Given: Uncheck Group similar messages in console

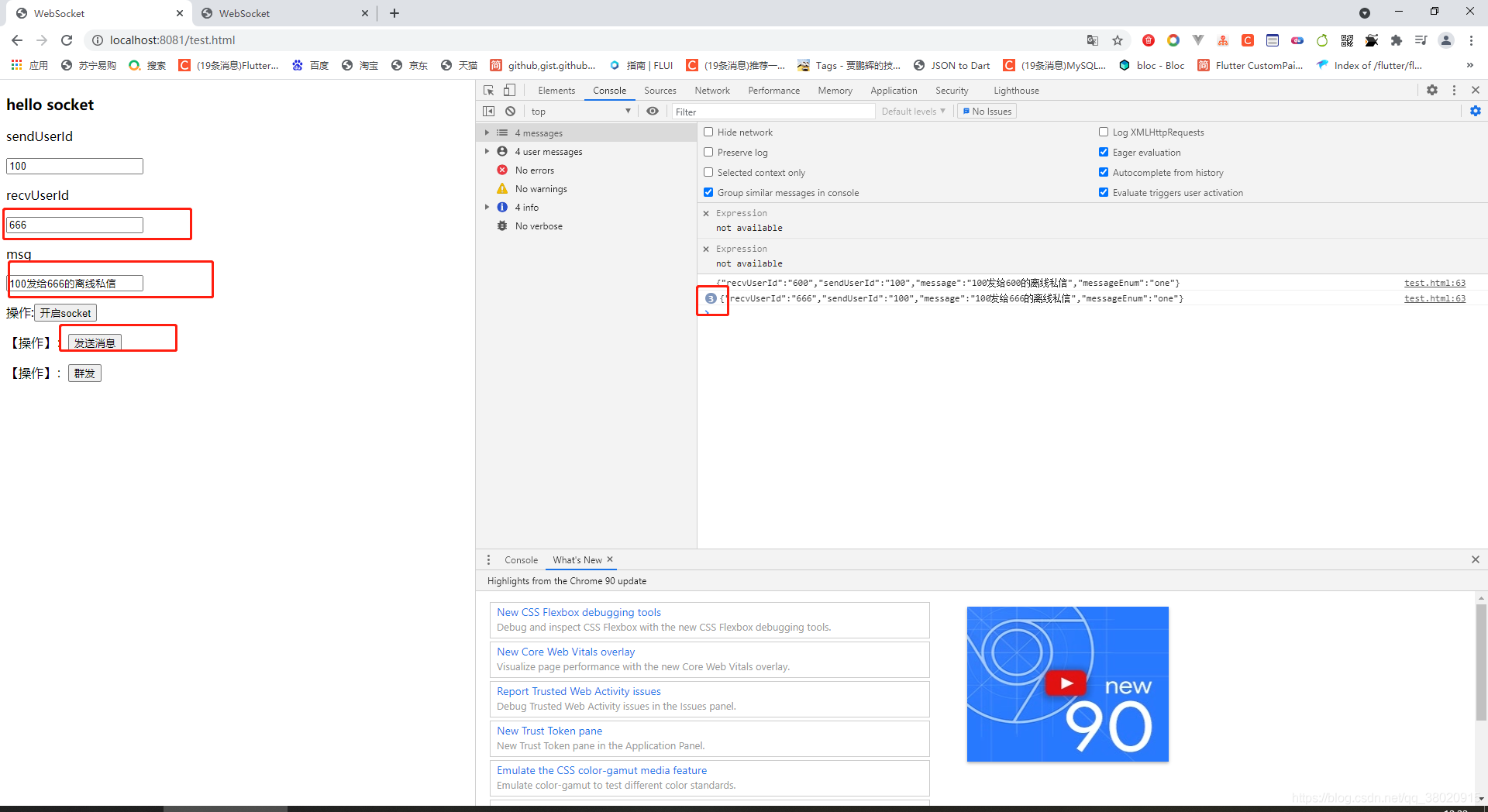Looking at the screenshot, I should pyautogui.click(x=708, y=193).
